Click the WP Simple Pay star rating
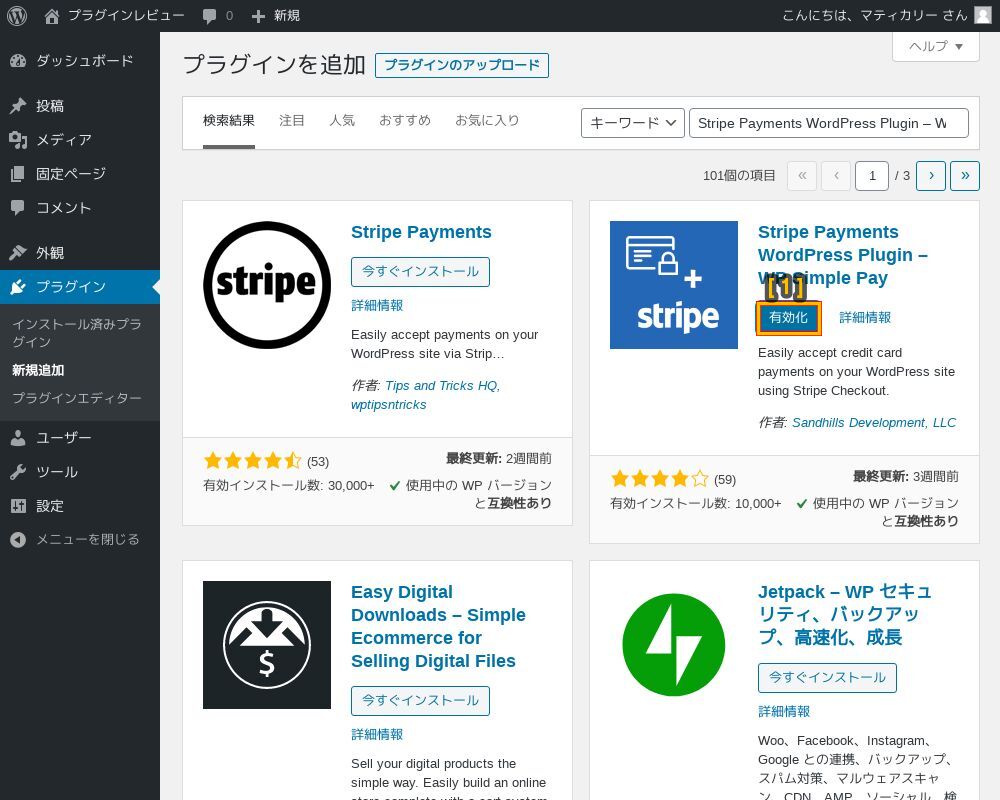This screenshot has height=800, width=1000. point(659,478)
